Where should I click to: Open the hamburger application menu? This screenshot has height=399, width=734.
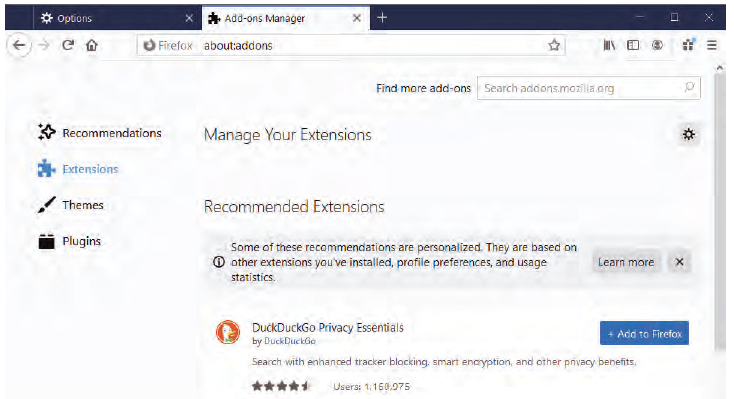click(x=712, y=45)
